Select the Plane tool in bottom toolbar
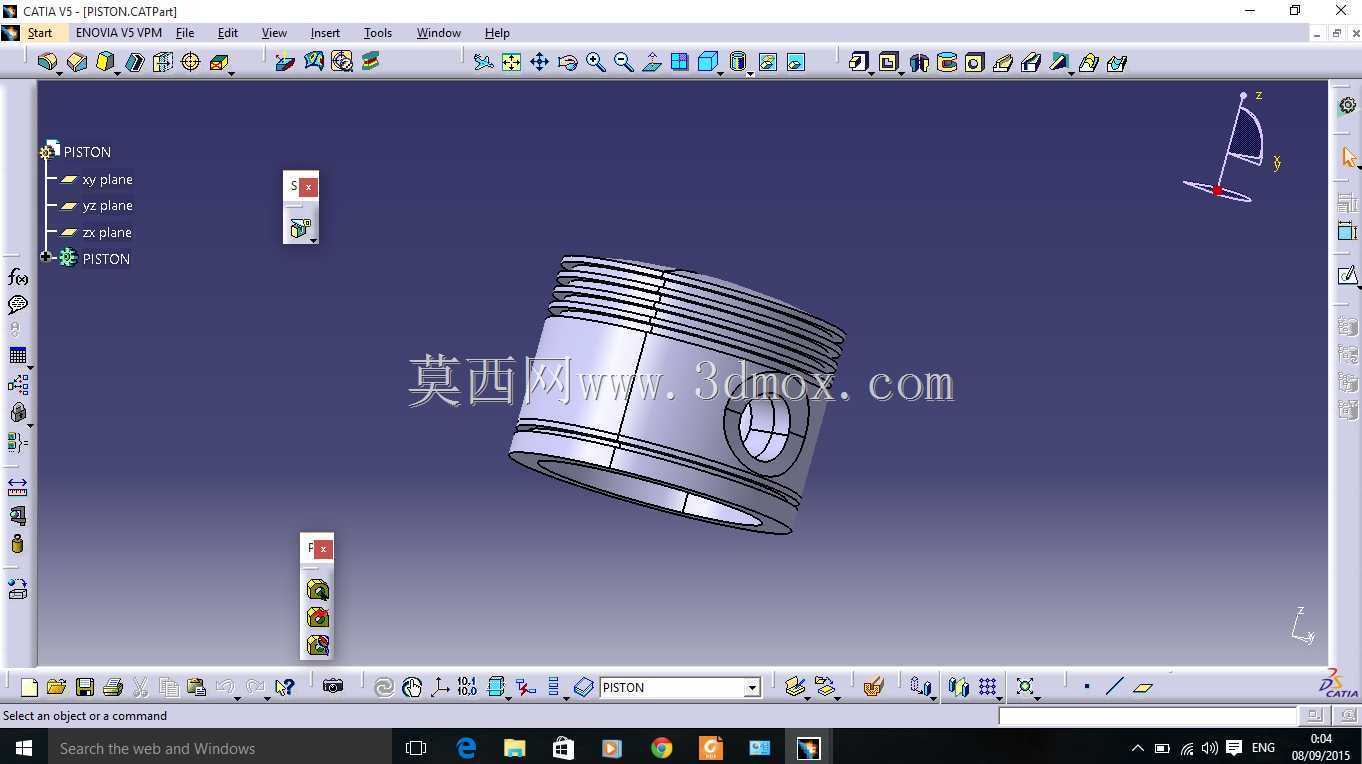The image size is (1362, 764). pyautogui.click(x=1143, y=687)
